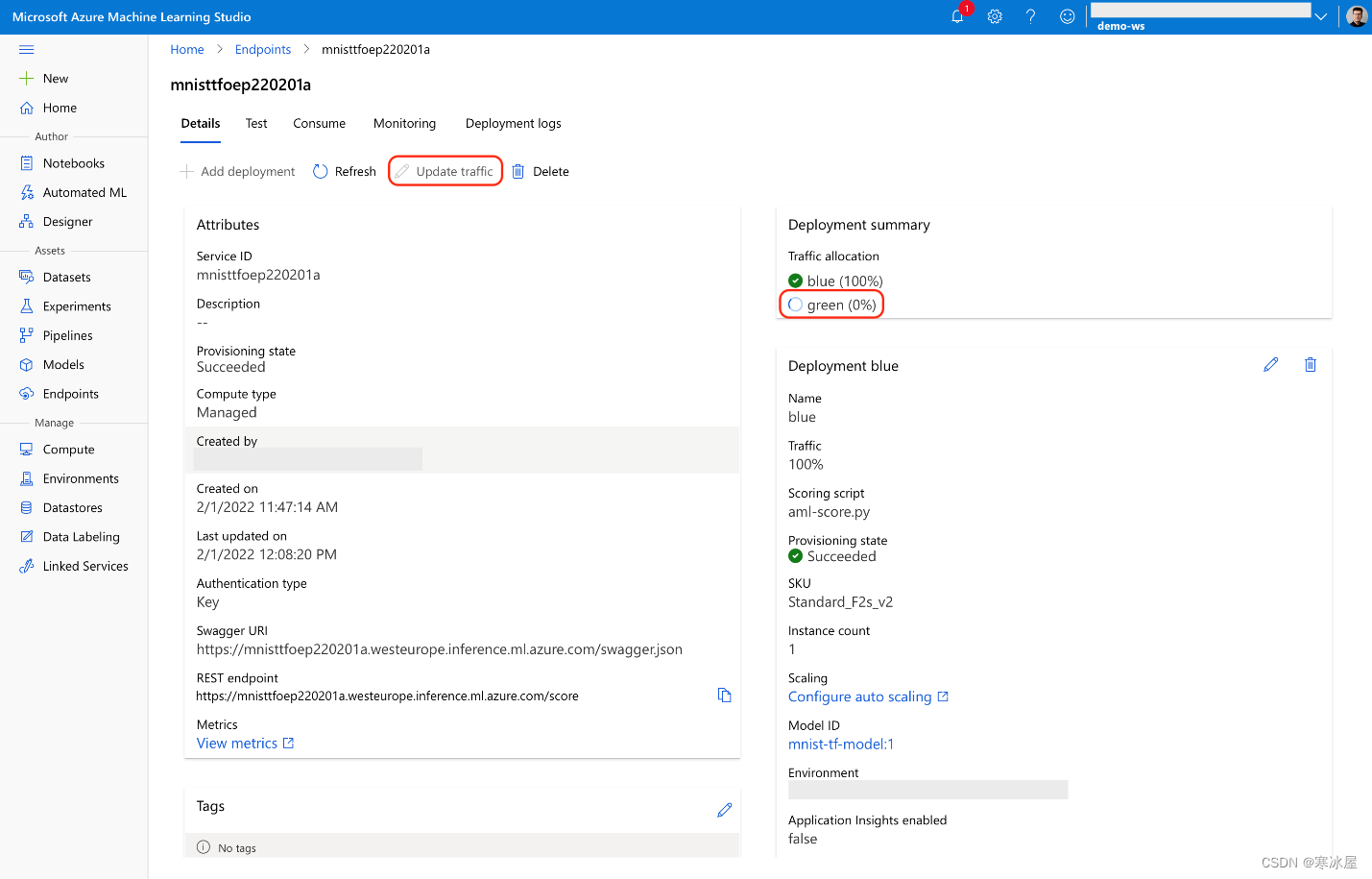This screenshot has height=879, width=1372.
Task: Click the Refresh button
Action: point(345,172)
